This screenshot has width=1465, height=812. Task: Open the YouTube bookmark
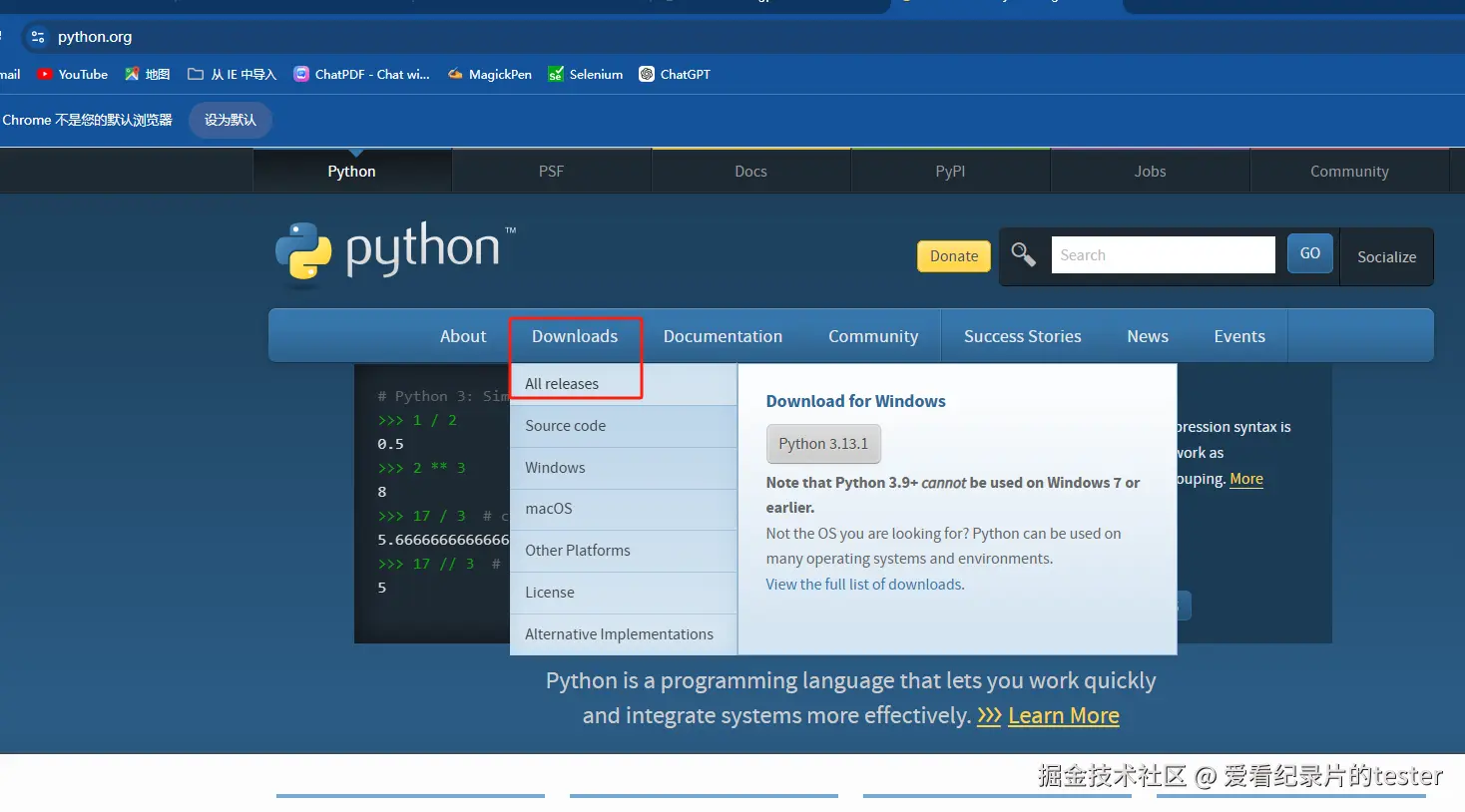(x=72, y=74)
